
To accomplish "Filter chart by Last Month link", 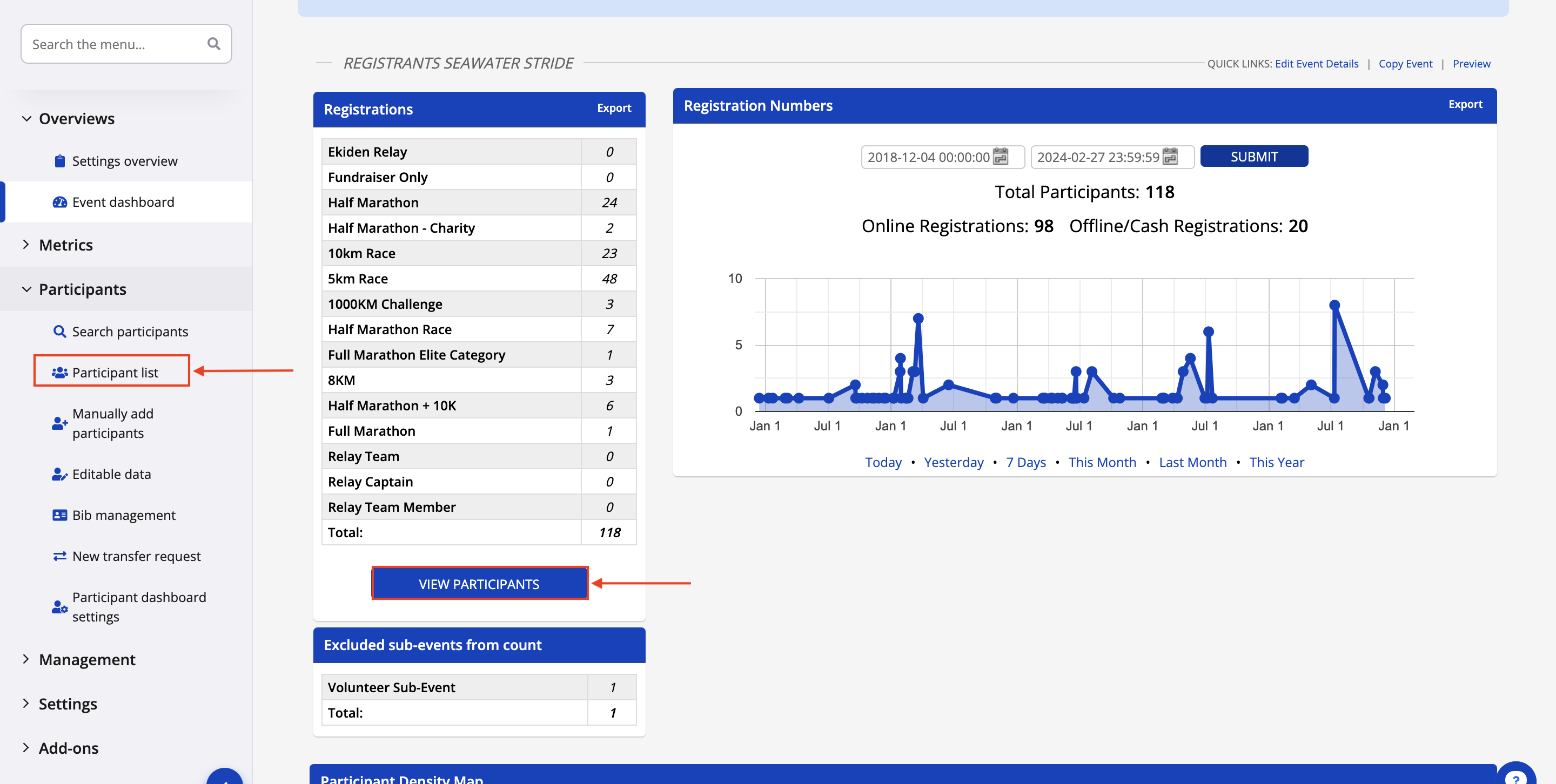I will point(1192,462).
